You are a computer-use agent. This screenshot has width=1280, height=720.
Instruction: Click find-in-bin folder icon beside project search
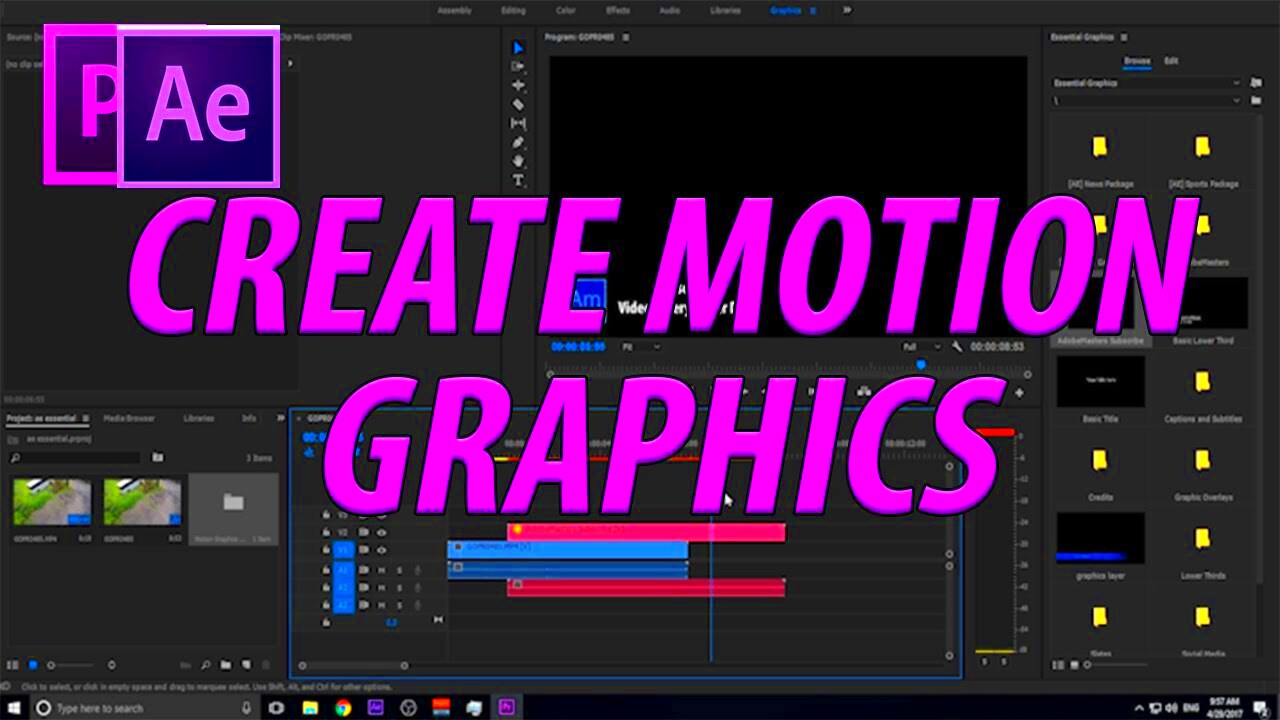point(157,457)
